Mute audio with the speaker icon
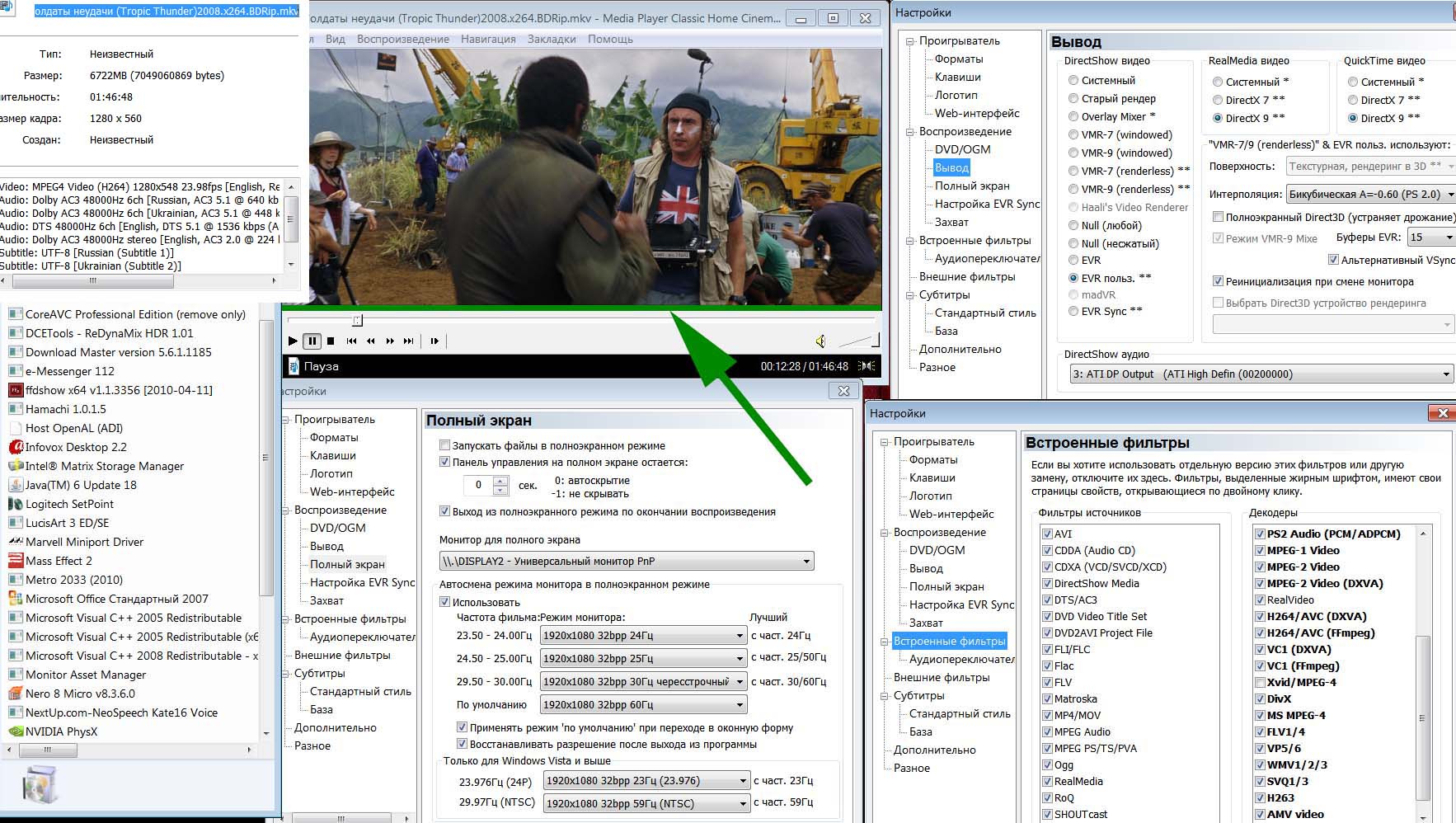 pyautogui.click(x=820, y=341)
